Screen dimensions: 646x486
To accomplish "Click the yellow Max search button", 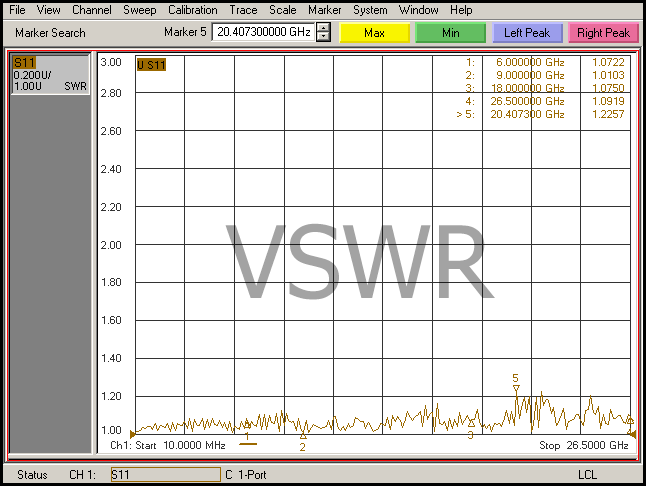I will point(374,33).
